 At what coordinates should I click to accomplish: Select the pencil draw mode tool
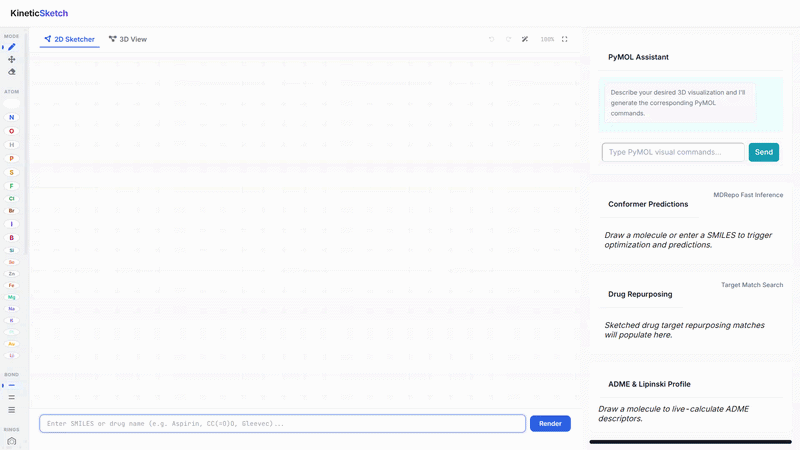pyautogui.click(x=12, y=47)
